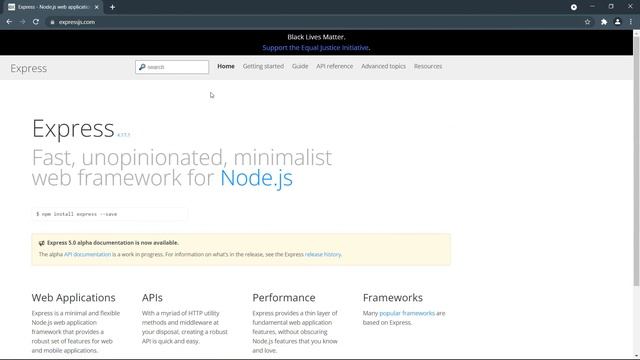Open the Chrome profile icon
This screenshot has width=640, height=360.
618,22
